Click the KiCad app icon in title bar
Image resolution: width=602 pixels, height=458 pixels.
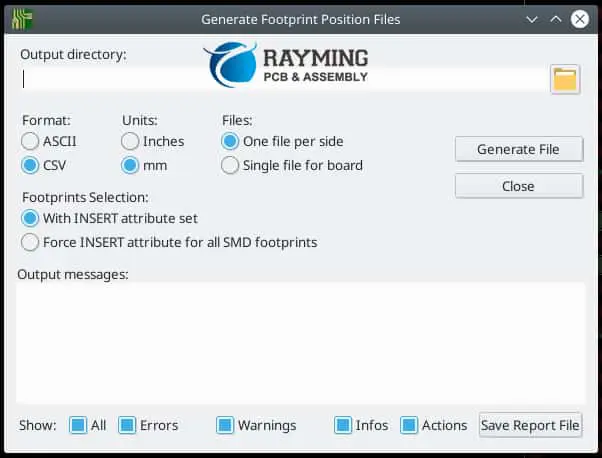(18, 18)
